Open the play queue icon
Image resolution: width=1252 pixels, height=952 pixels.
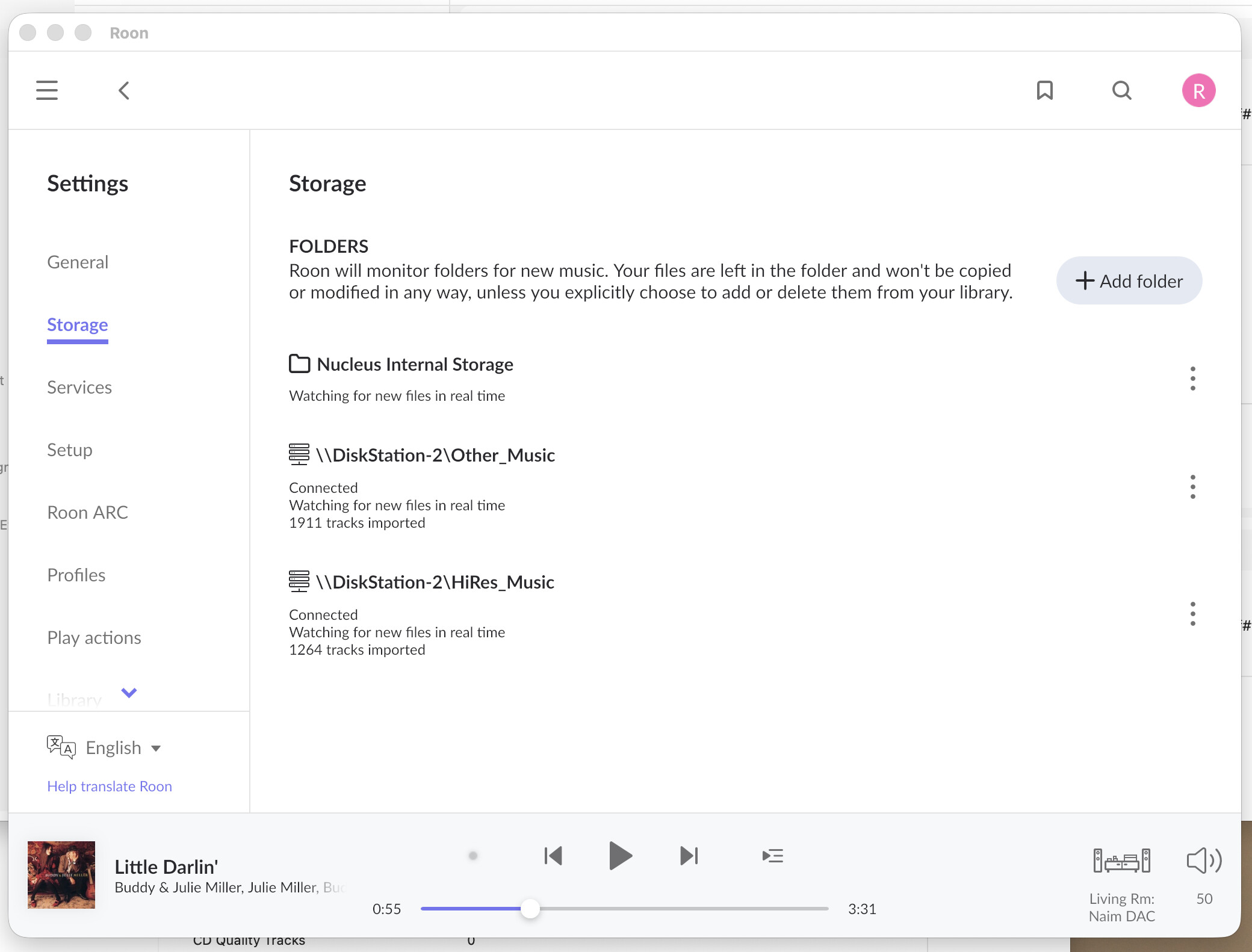pyautogui.click(x=772, y=856)
